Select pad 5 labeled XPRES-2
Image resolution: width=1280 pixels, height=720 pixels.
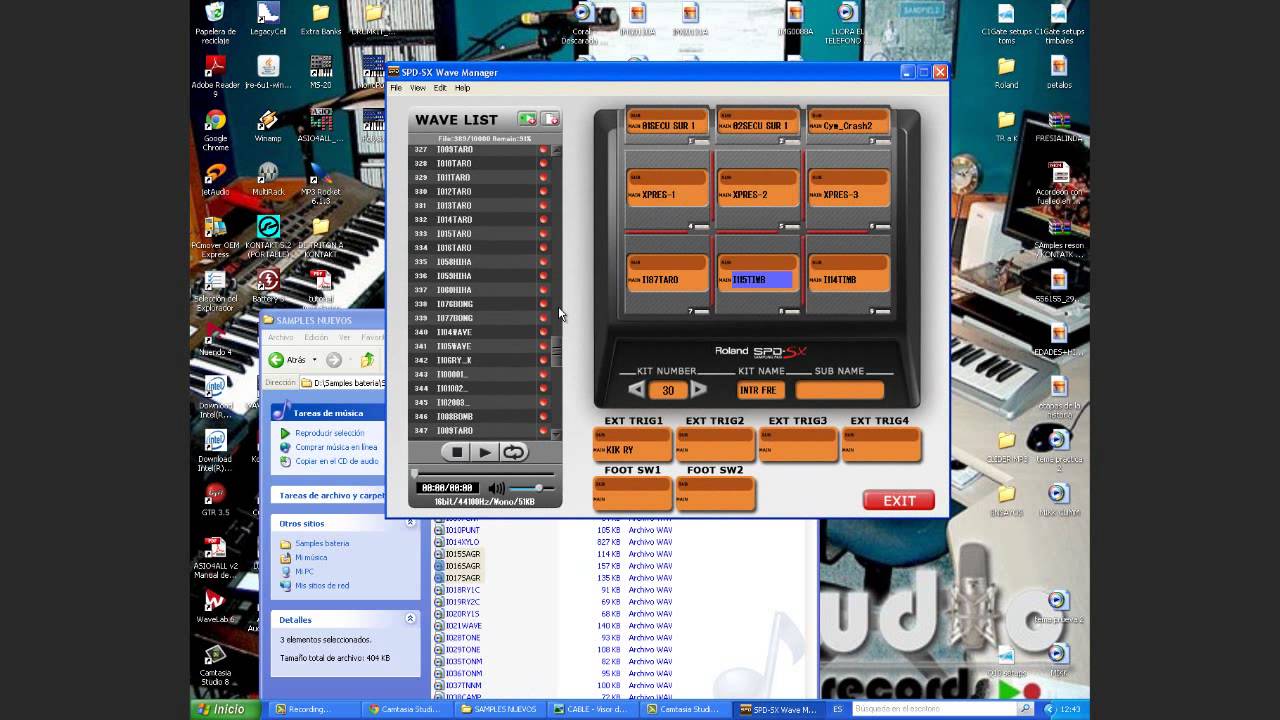[758, 189]
